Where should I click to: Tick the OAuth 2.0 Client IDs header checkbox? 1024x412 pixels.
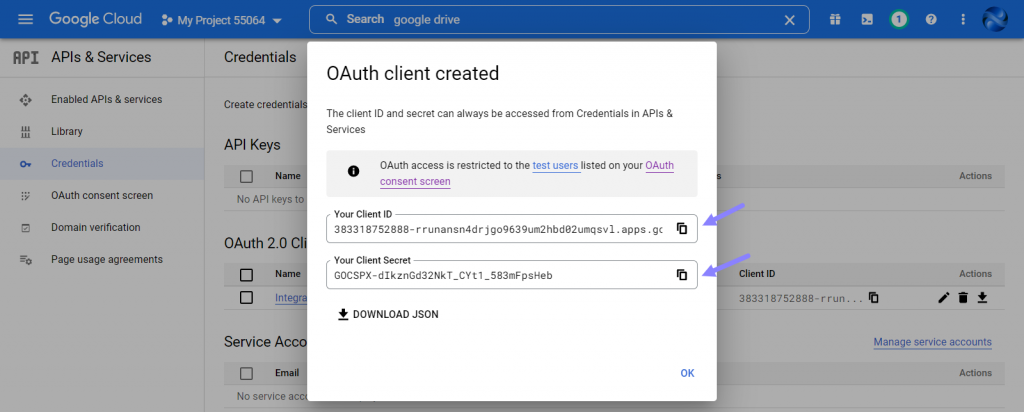(246, 274)
